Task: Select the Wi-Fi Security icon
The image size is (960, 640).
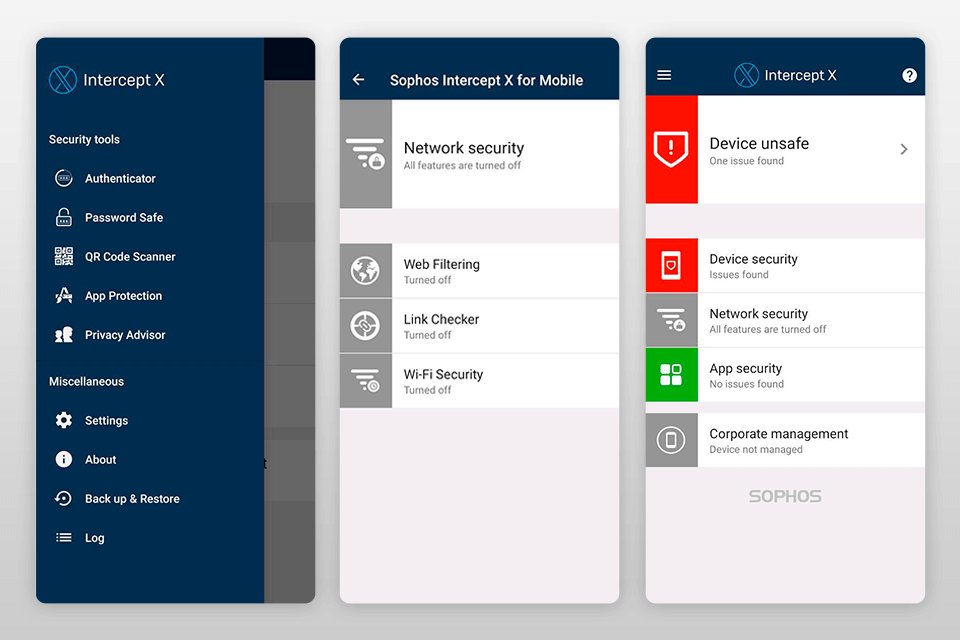Action: 365,381
